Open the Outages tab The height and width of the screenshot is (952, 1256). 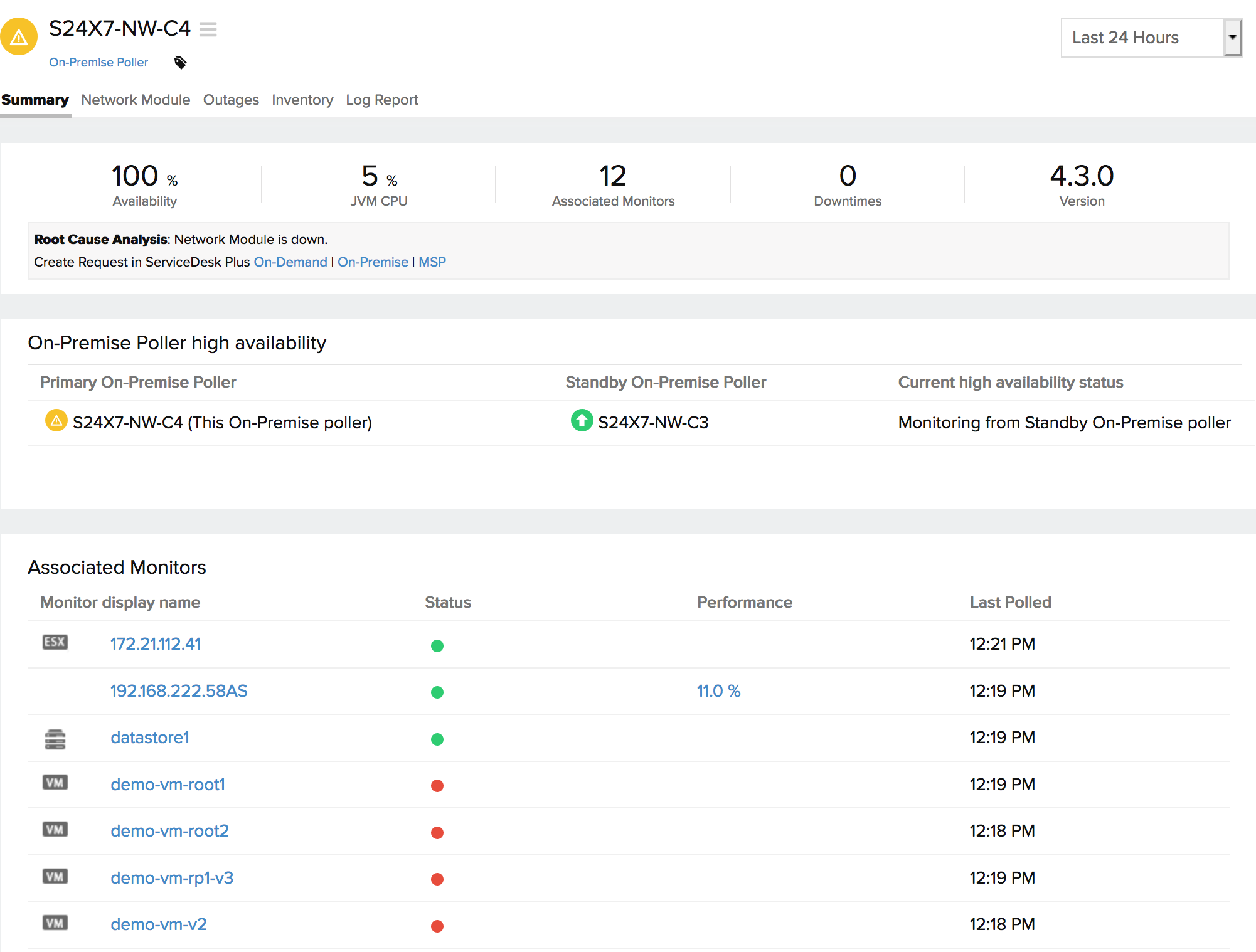tap(231, 100)
